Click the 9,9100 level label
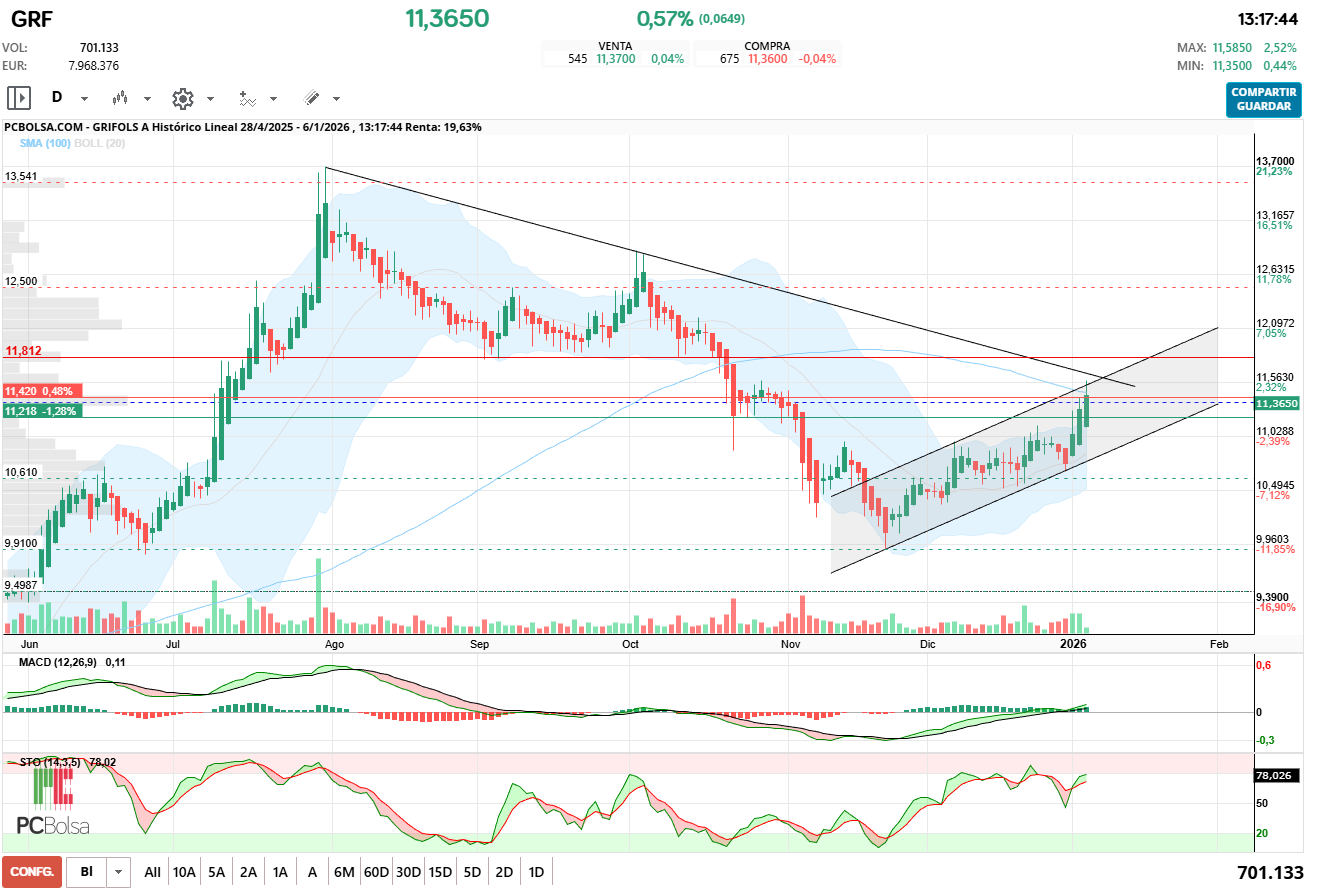The image size is (1317, 893). (21, 543)
